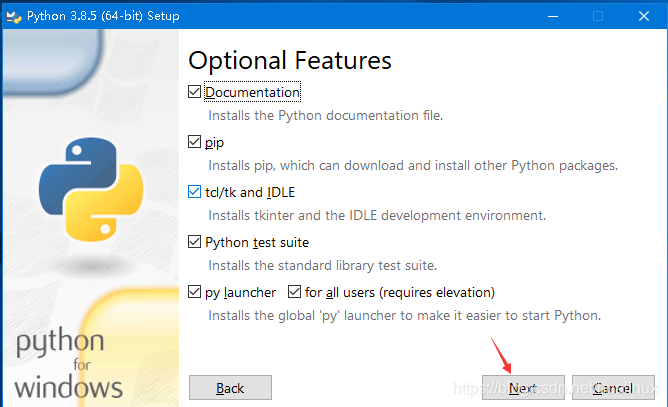Click the Back button
This screenshot has height=407, width=668.
point(230,387)
